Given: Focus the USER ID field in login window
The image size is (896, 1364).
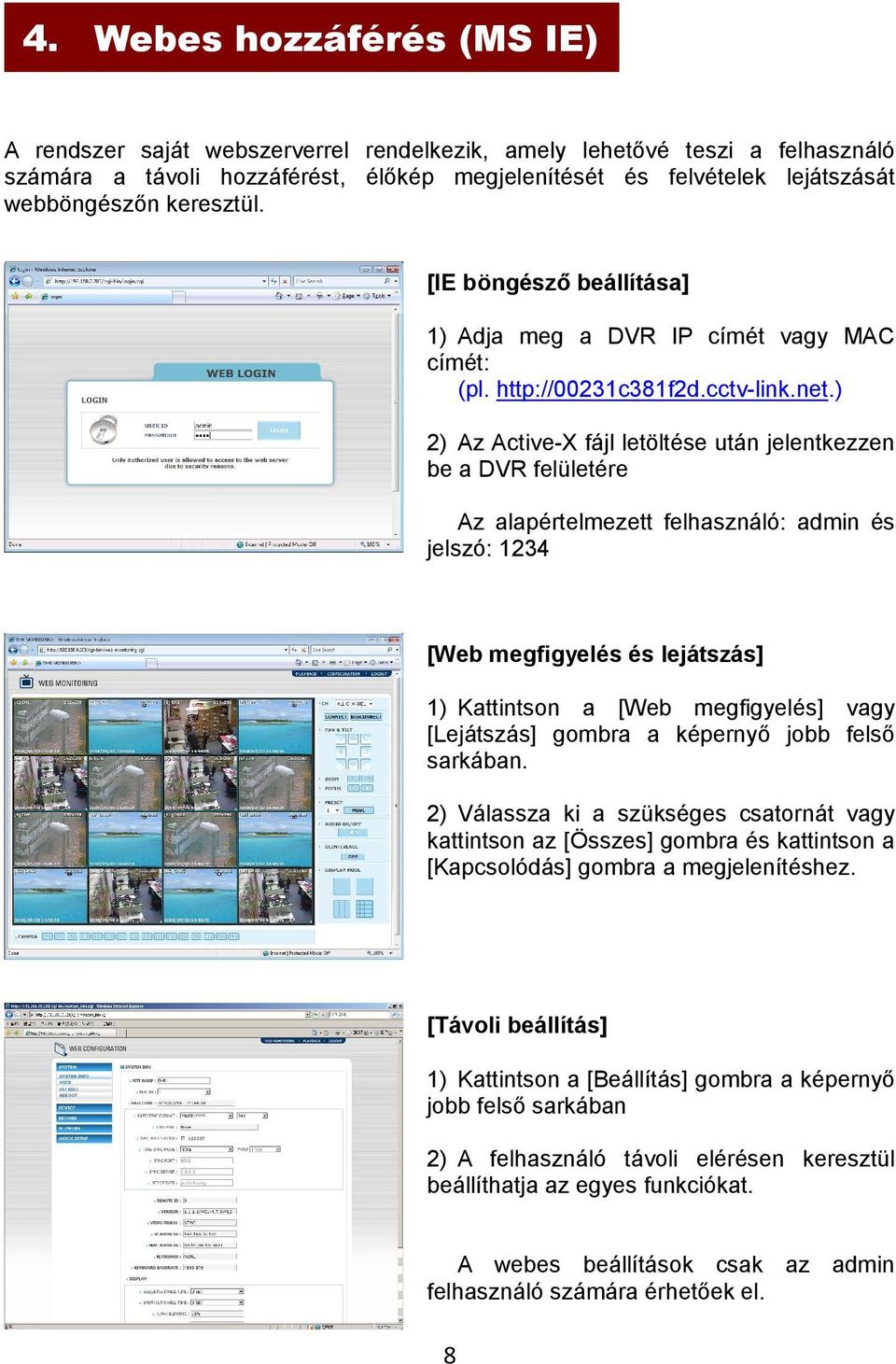Looking at the screenshot, I should [x=222, y=425].
